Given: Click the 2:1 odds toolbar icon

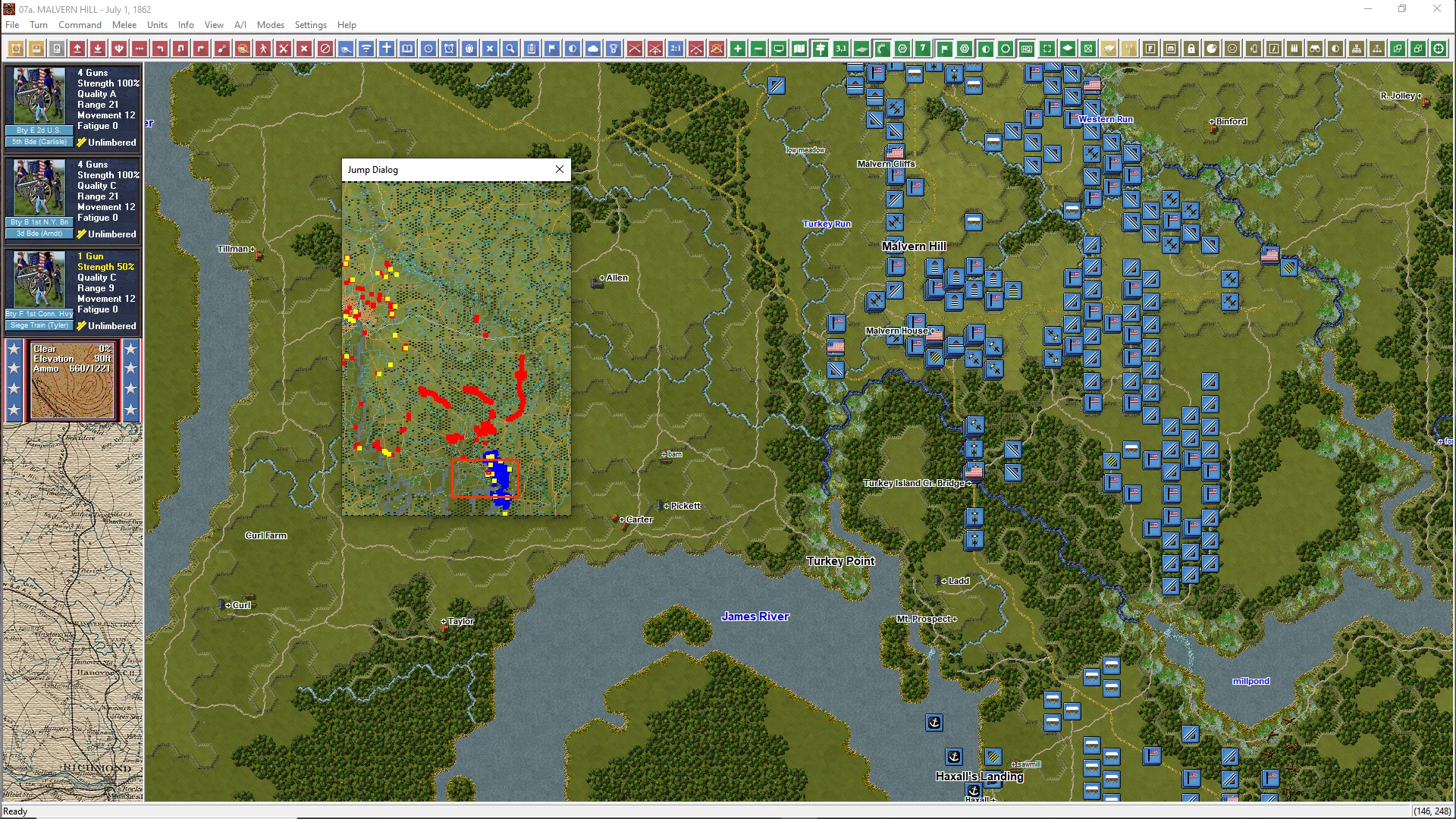Looking at the screenshot, I should 675,49.
